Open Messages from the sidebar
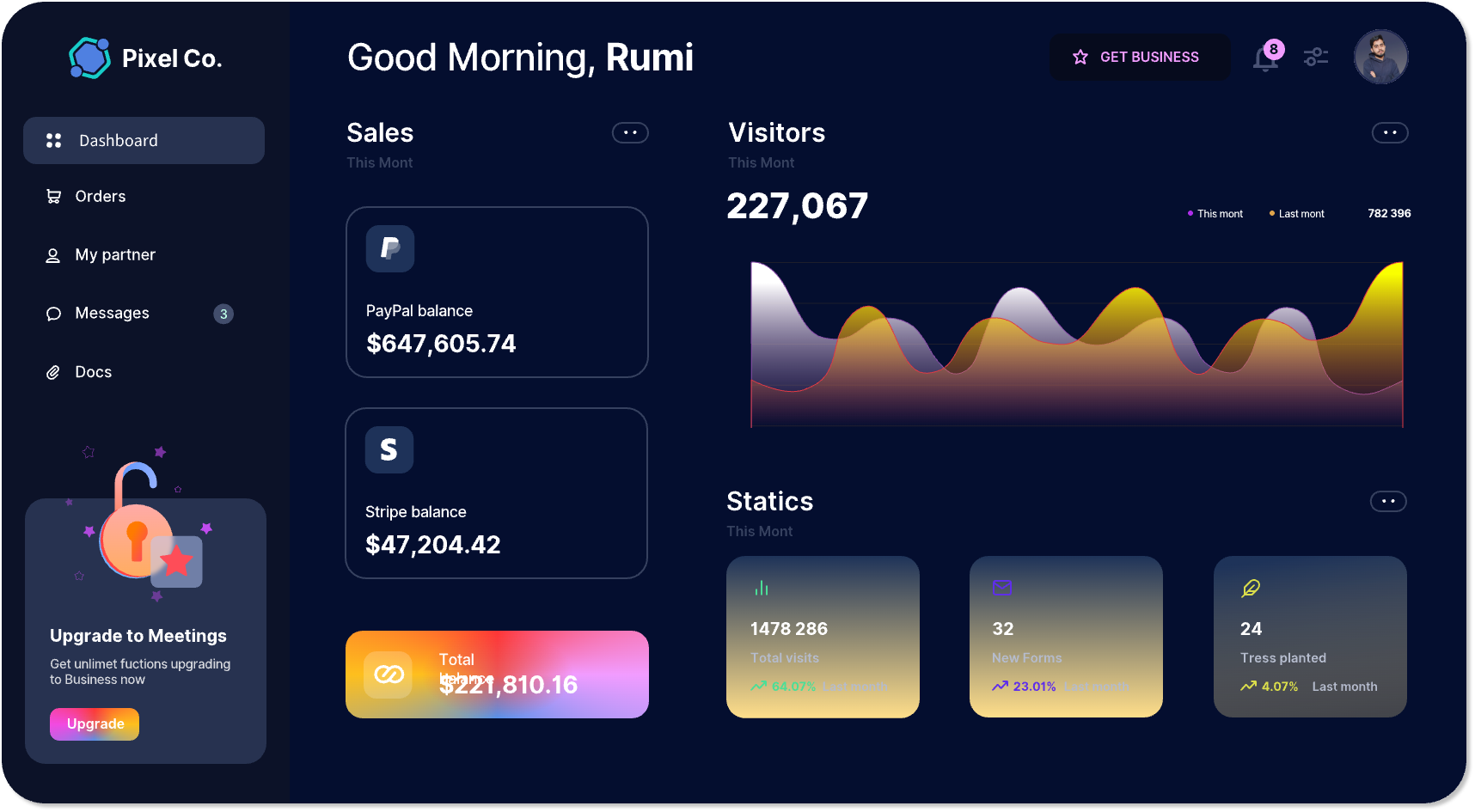 (112, 314)
